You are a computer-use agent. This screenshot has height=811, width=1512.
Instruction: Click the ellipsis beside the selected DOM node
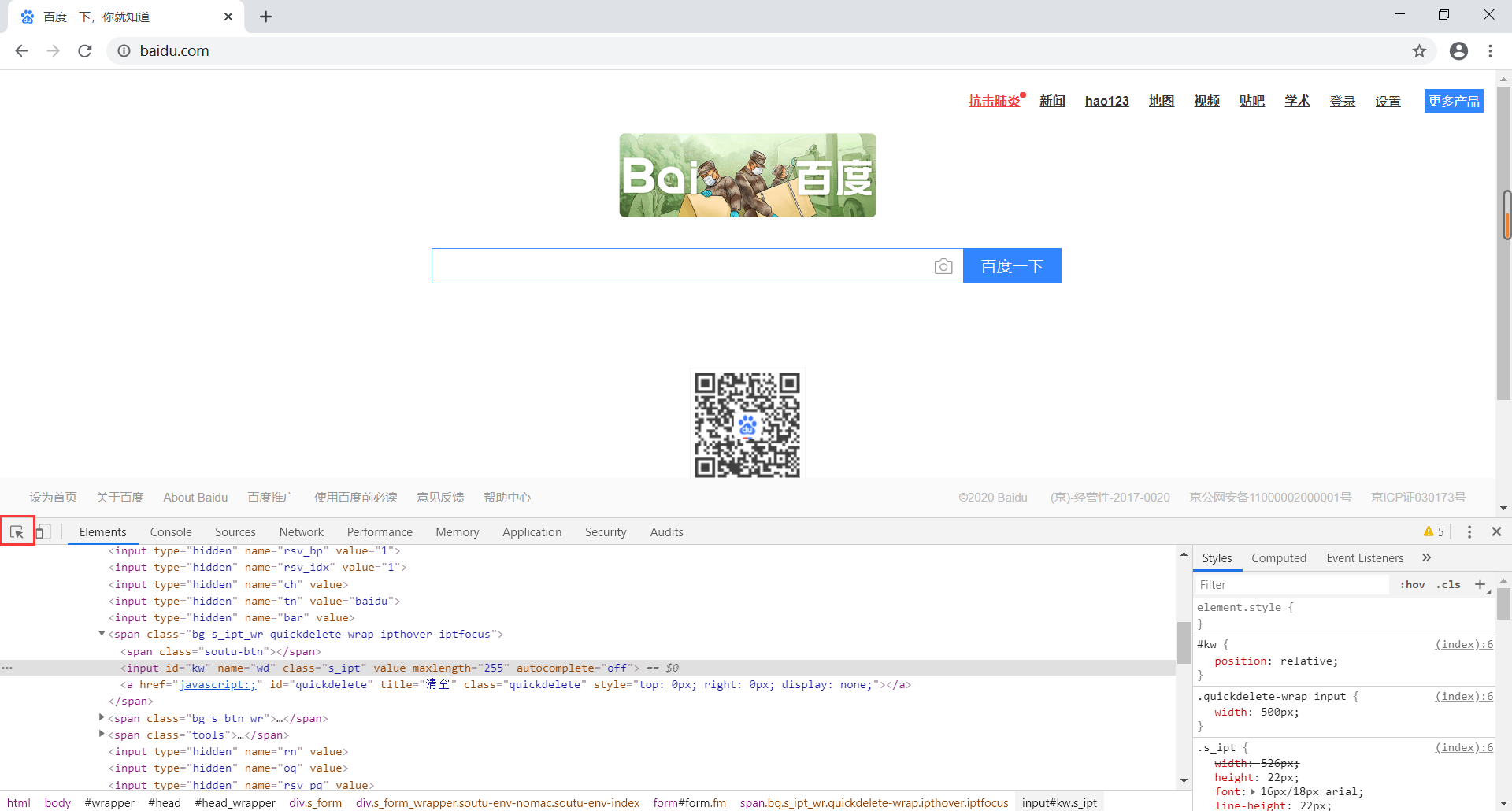click(x=7, y=668)
